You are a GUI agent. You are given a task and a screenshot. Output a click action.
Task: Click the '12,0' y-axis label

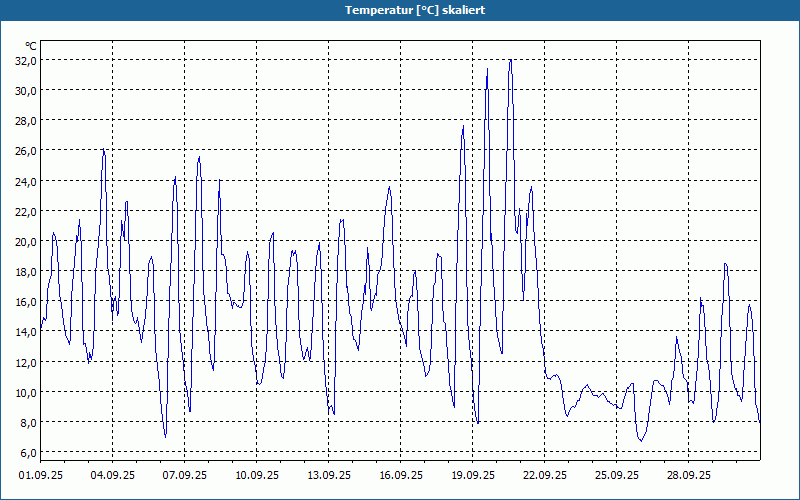(26, 362)
